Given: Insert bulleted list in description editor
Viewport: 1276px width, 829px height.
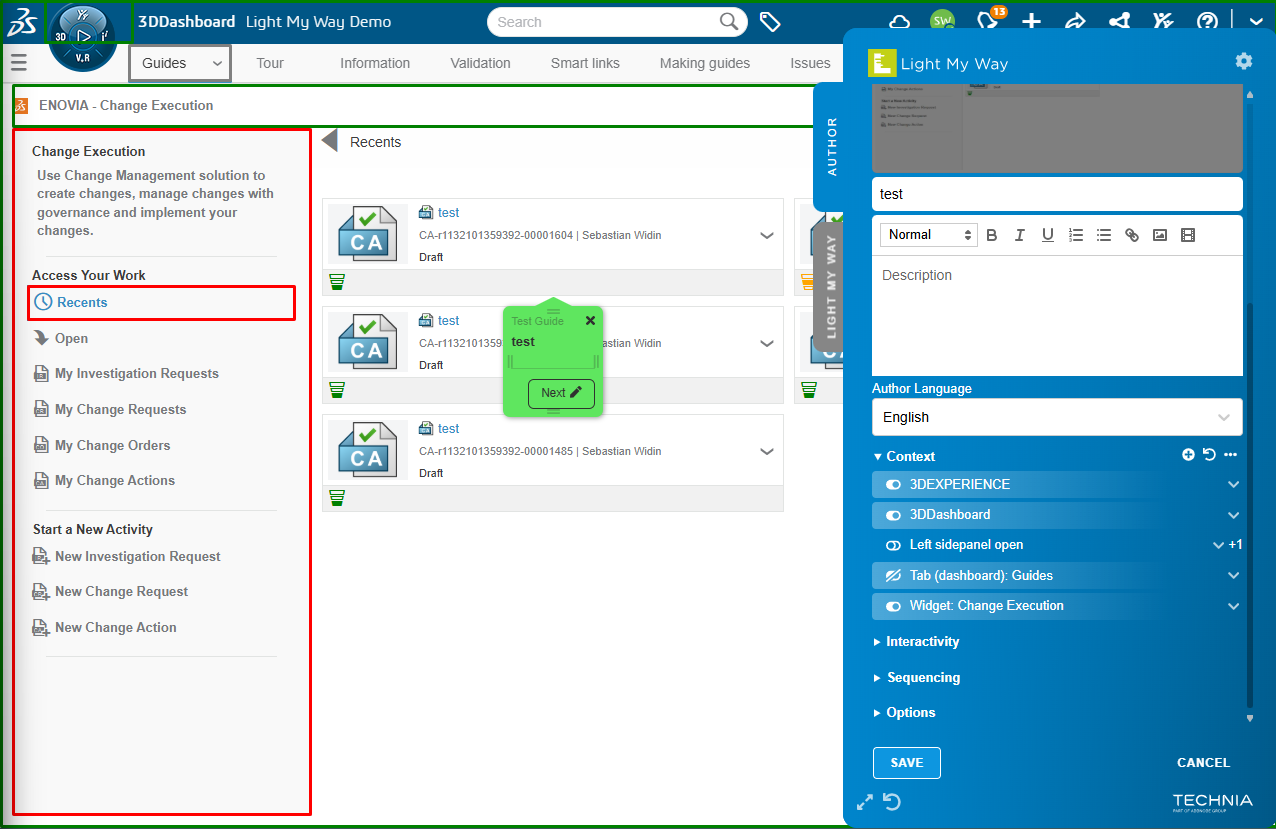Looking at the screenshot, I should [x=1104, y=235].
